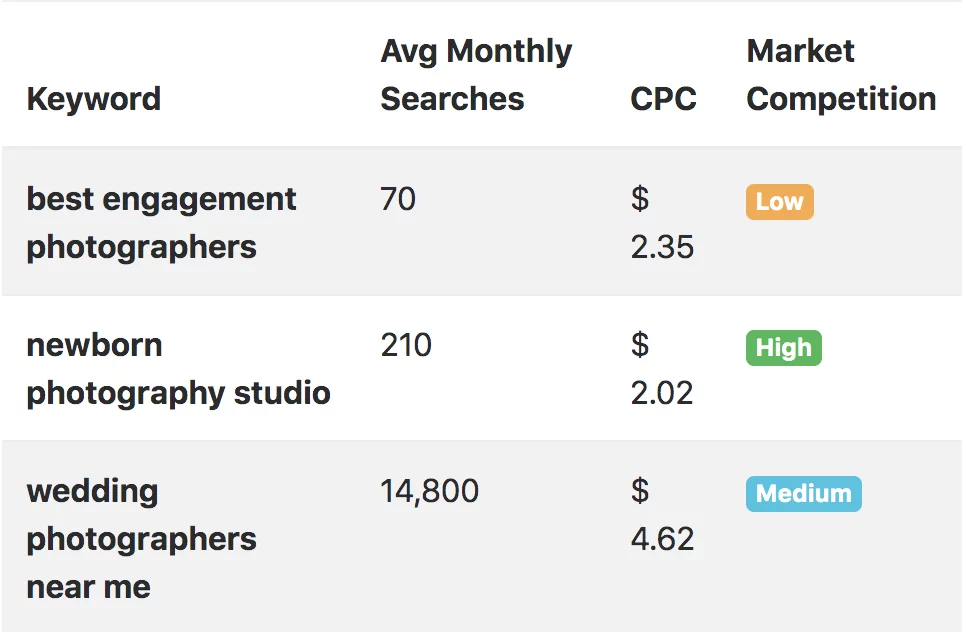Screen dimensions: 966x632
Task: Click the 70 monthly searches value
Action: pyautogui.click(x=398, y=199)
